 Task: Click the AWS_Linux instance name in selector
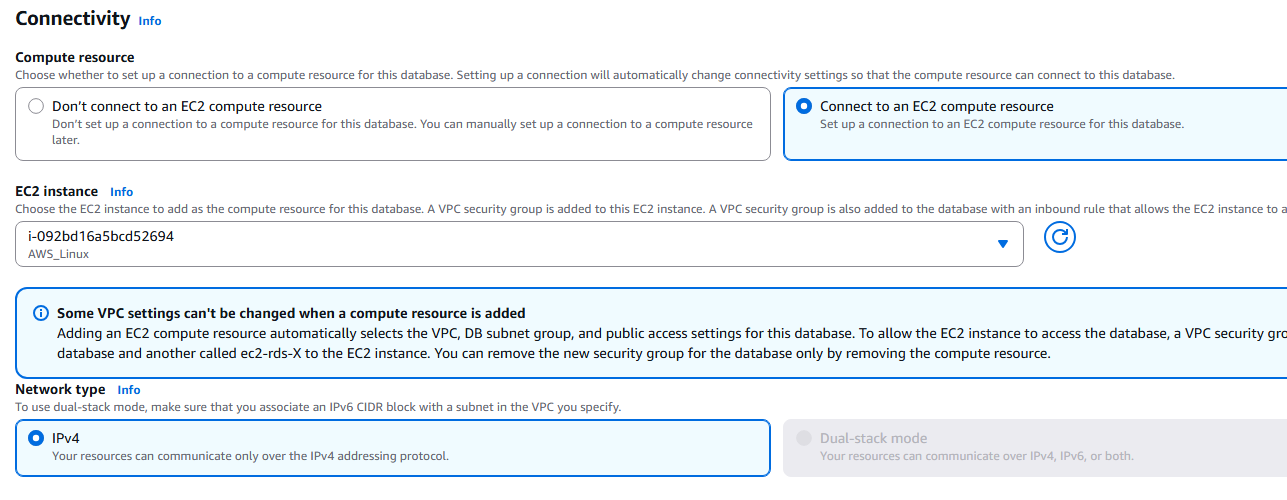coord(59,254)
